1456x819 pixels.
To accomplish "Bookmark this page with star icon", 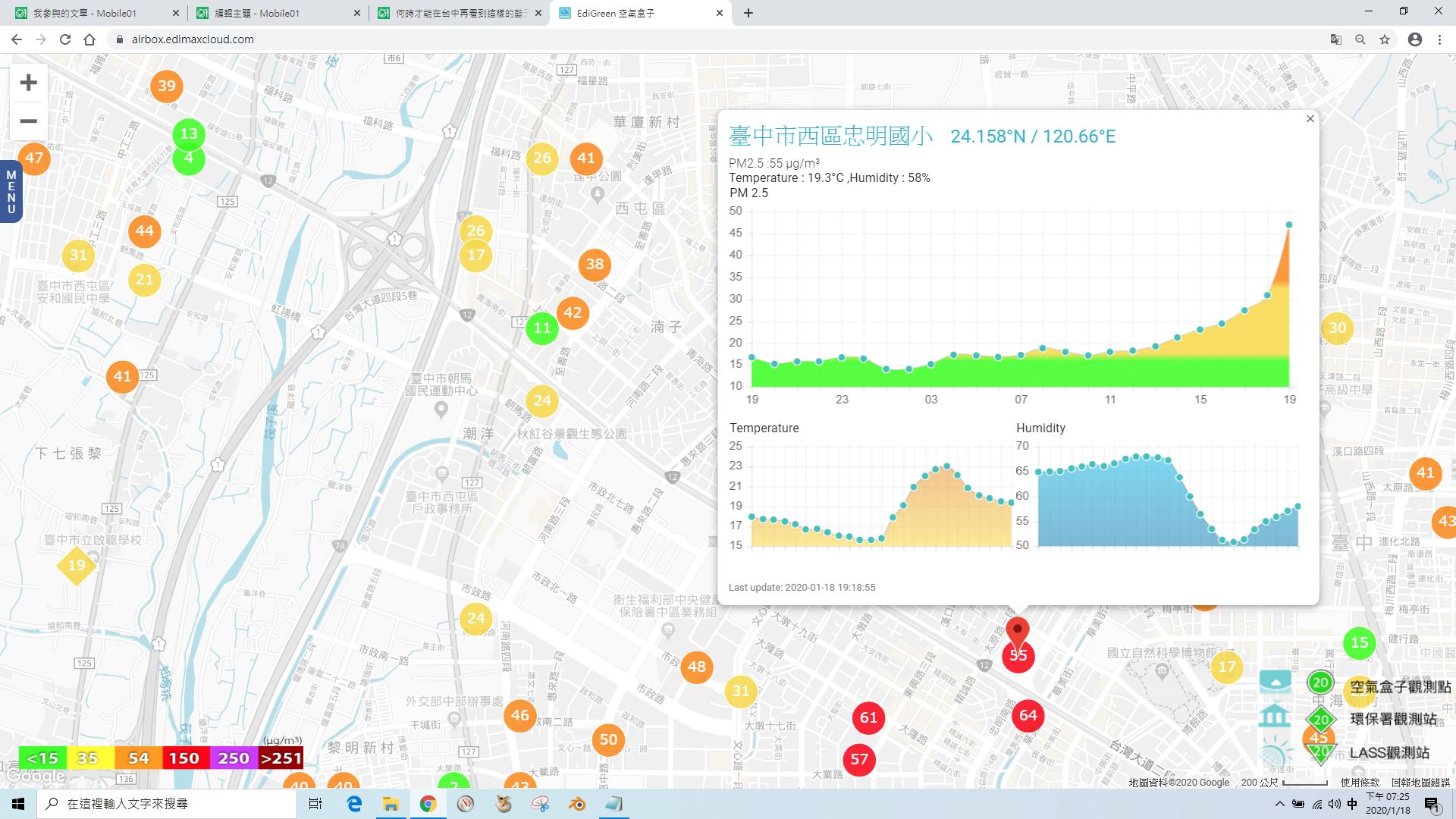I will pyautogui.click(x=1385, y=39).
